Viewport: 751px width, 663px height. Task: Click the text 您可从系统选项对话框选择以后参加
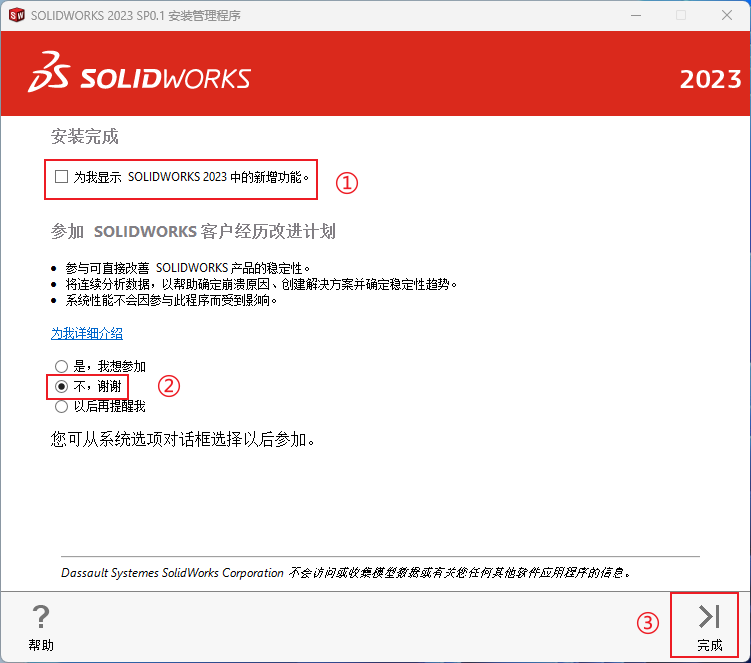click(x=182, y=439)
